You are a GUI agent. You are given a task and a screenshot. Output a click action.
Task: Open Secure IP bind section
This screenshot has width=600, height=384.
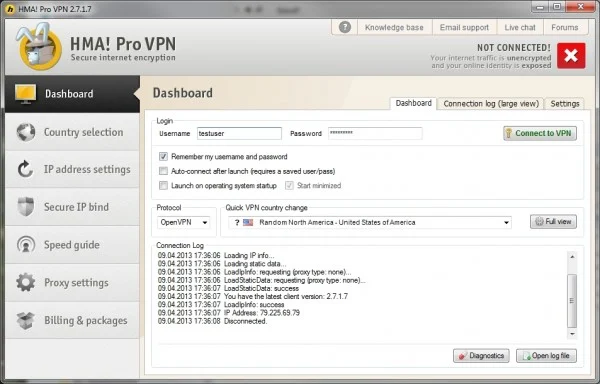pyautogui.click(x=73, y=207)
